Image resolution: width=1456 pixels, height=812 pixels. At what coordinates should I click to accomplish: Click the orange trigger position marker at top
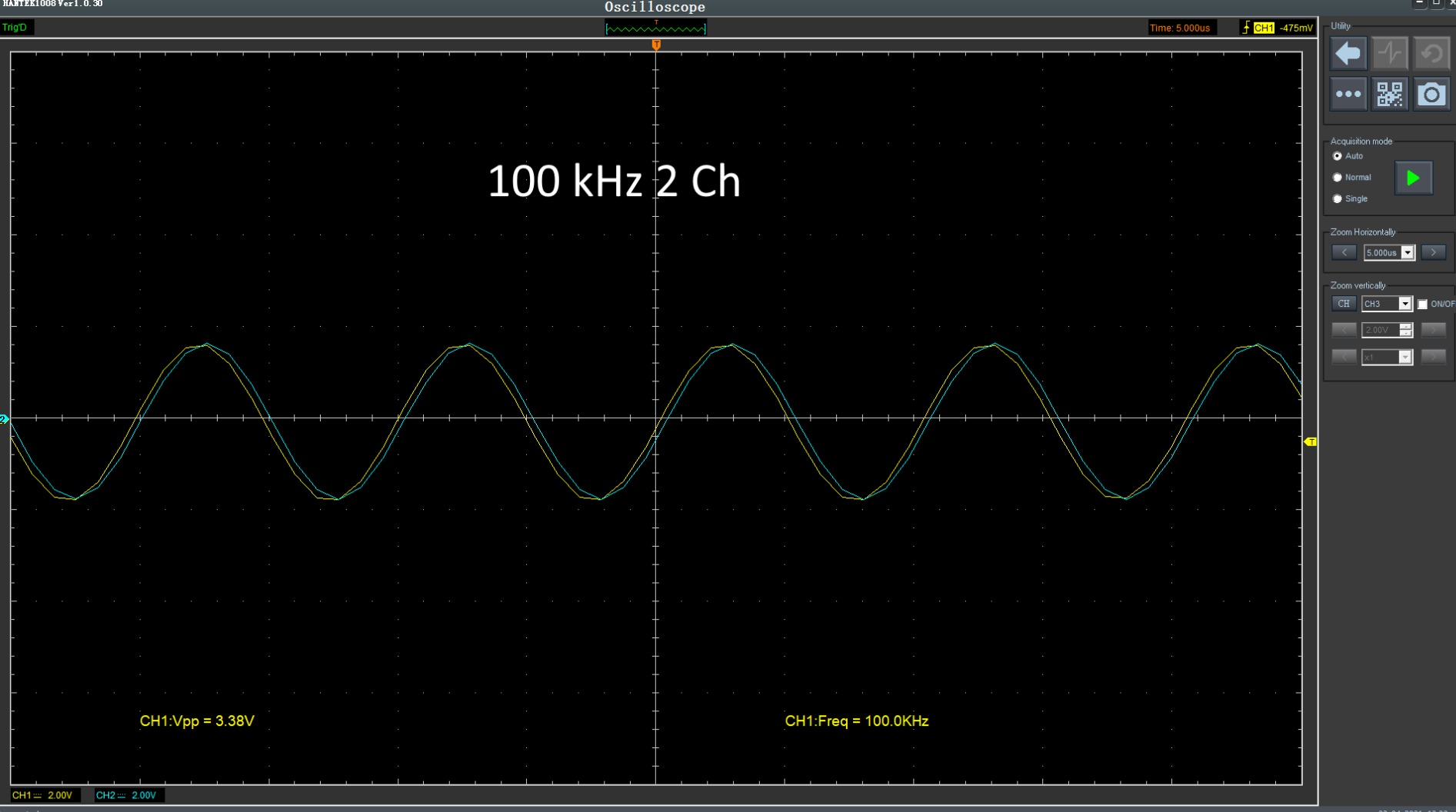coord(656,45)
